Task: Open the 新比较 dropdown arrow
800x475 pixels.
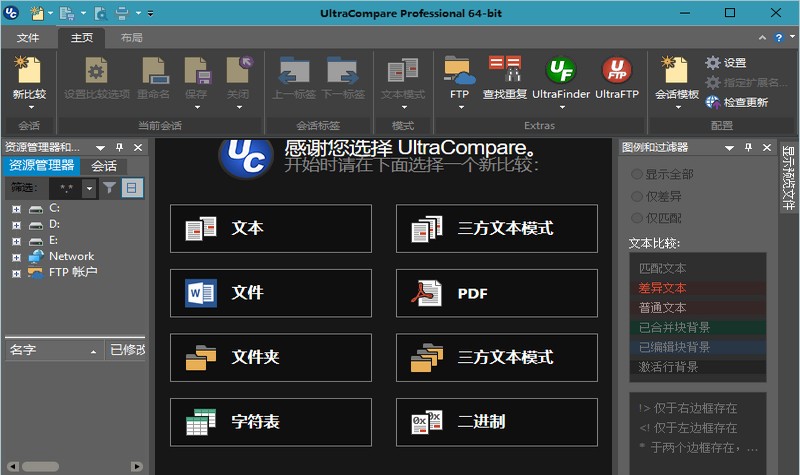Action: [x=31, y=107]
